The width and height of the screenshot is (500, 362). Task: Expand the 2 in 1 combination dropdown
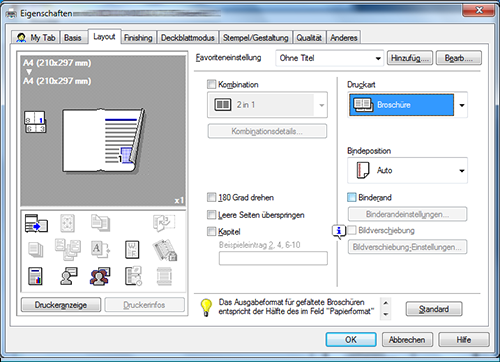[x=267, y=105]
